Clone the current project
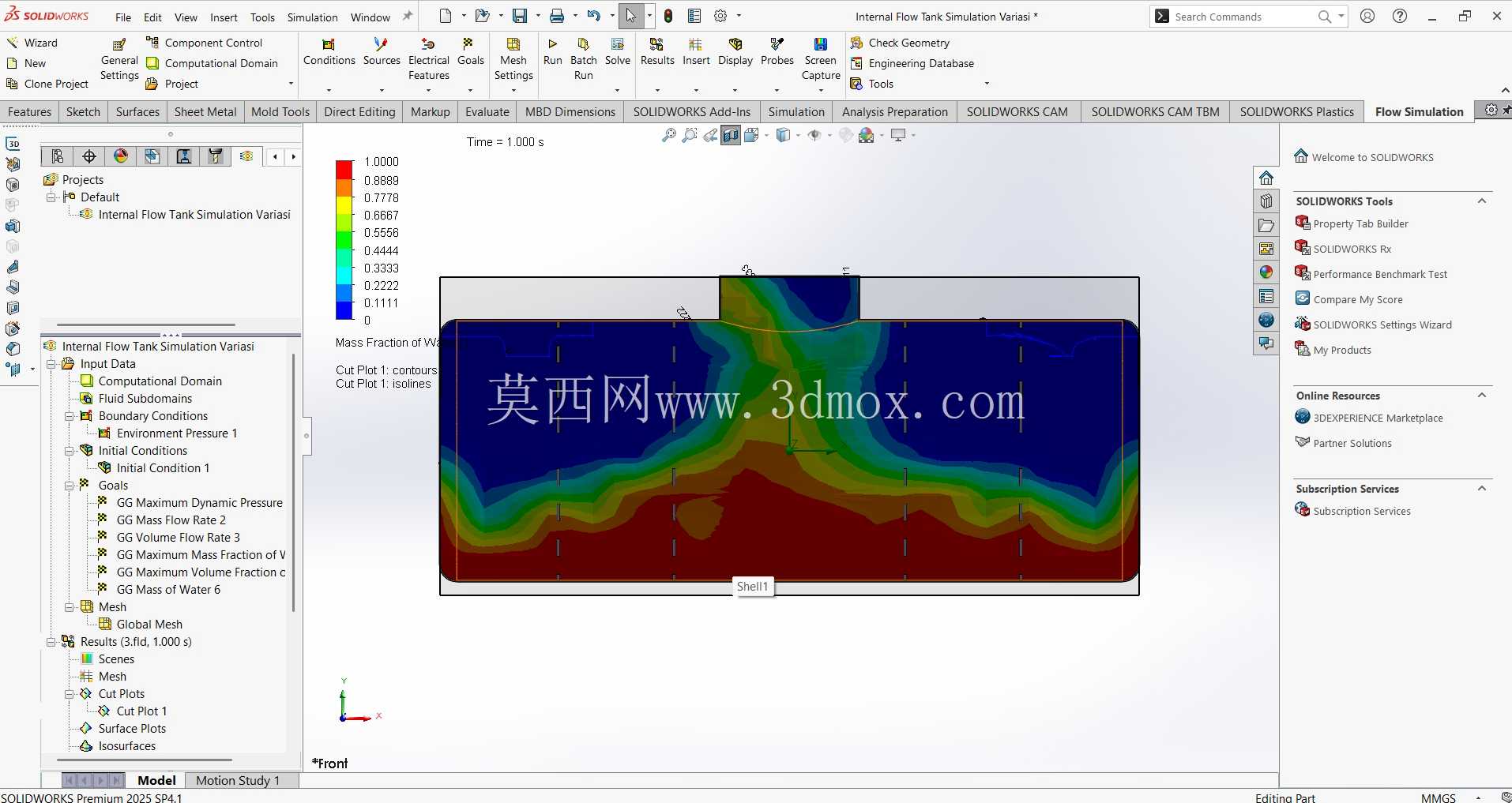Viewport: 1512px width, 803px height. (x=47, y=84)
